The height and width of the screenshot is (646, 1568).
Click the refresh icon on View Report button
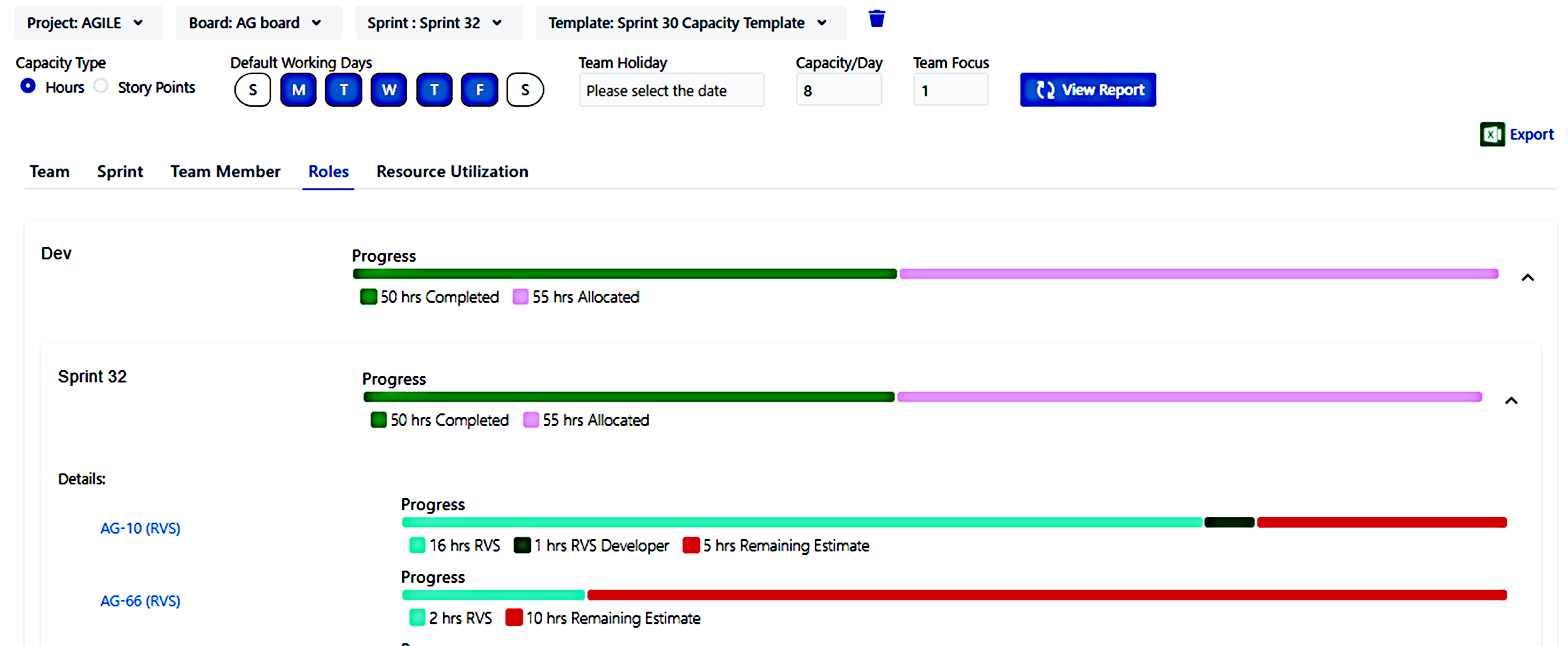(1045, 90)
